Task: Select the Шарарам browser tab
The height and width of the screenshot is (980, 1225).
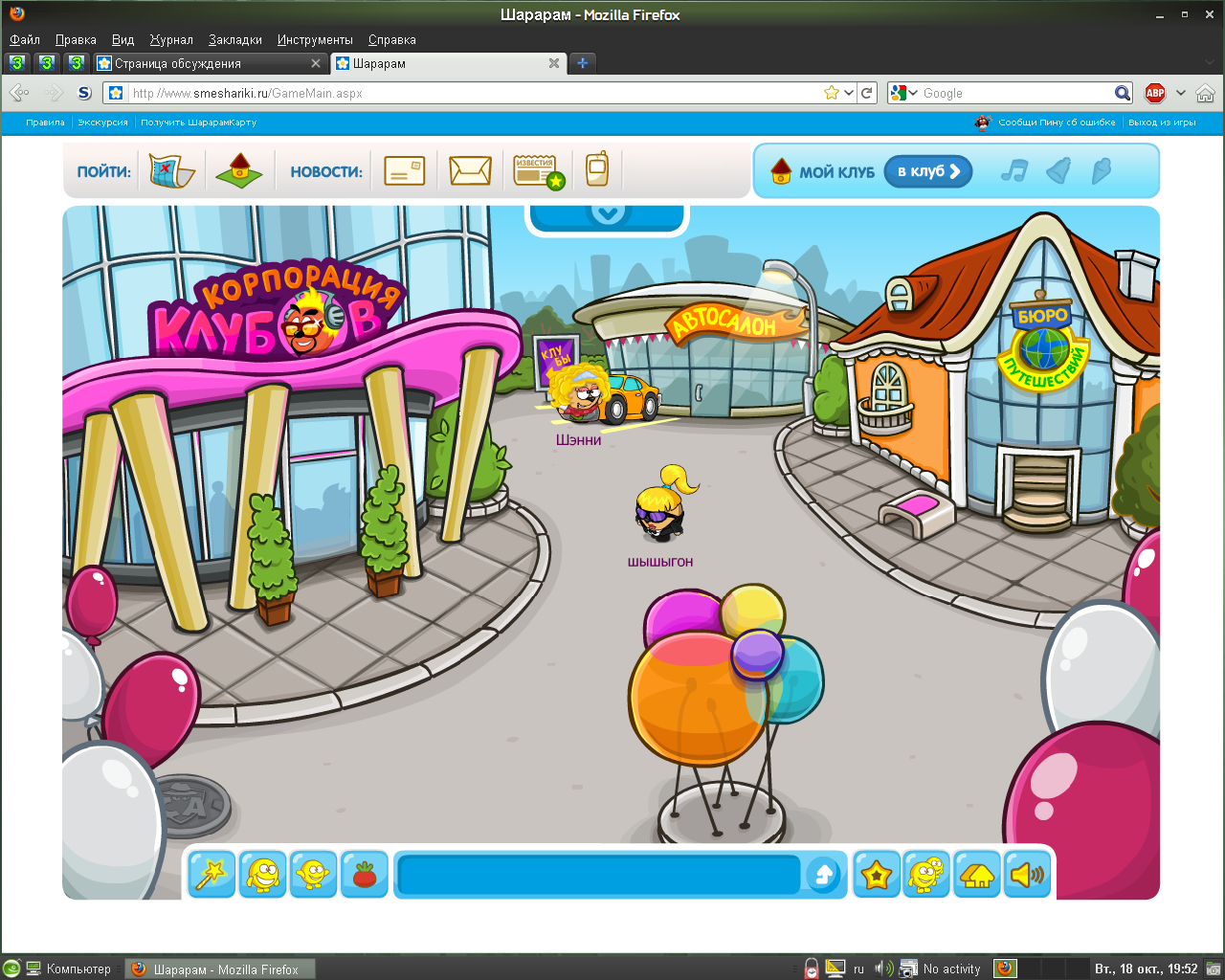Action: (447, 63)
